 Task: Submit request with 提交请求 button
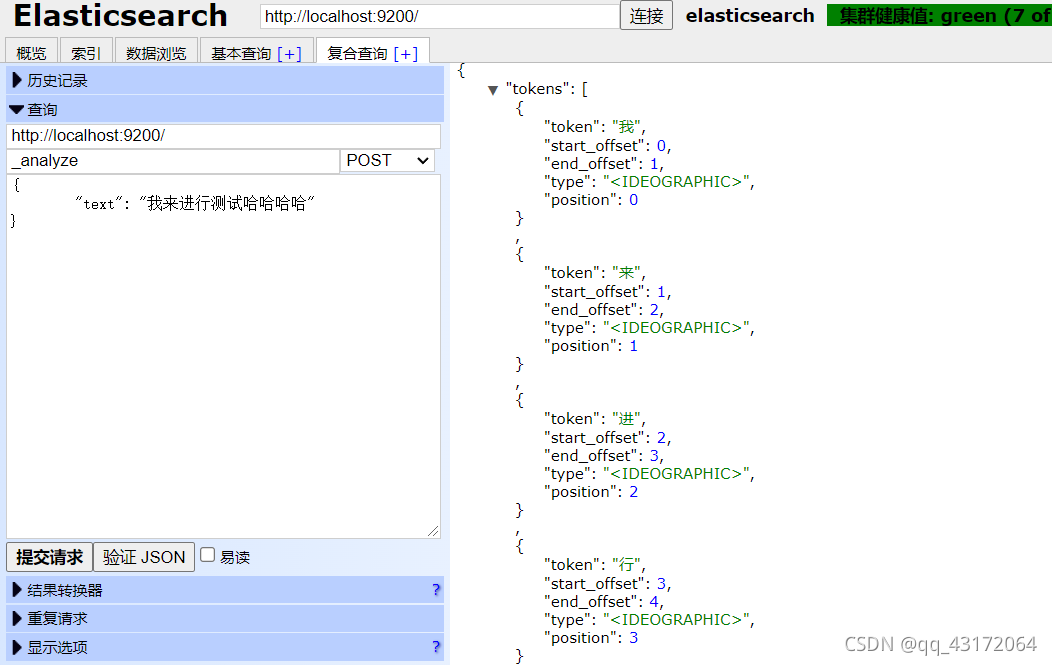pyautogui.click(x=50, y=557)
